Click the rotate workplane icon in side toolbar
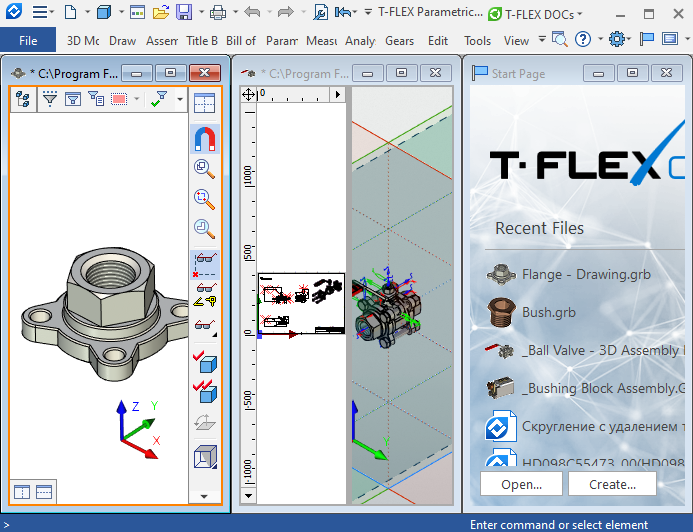Viewport: 693px width, 532px height. 205,422
